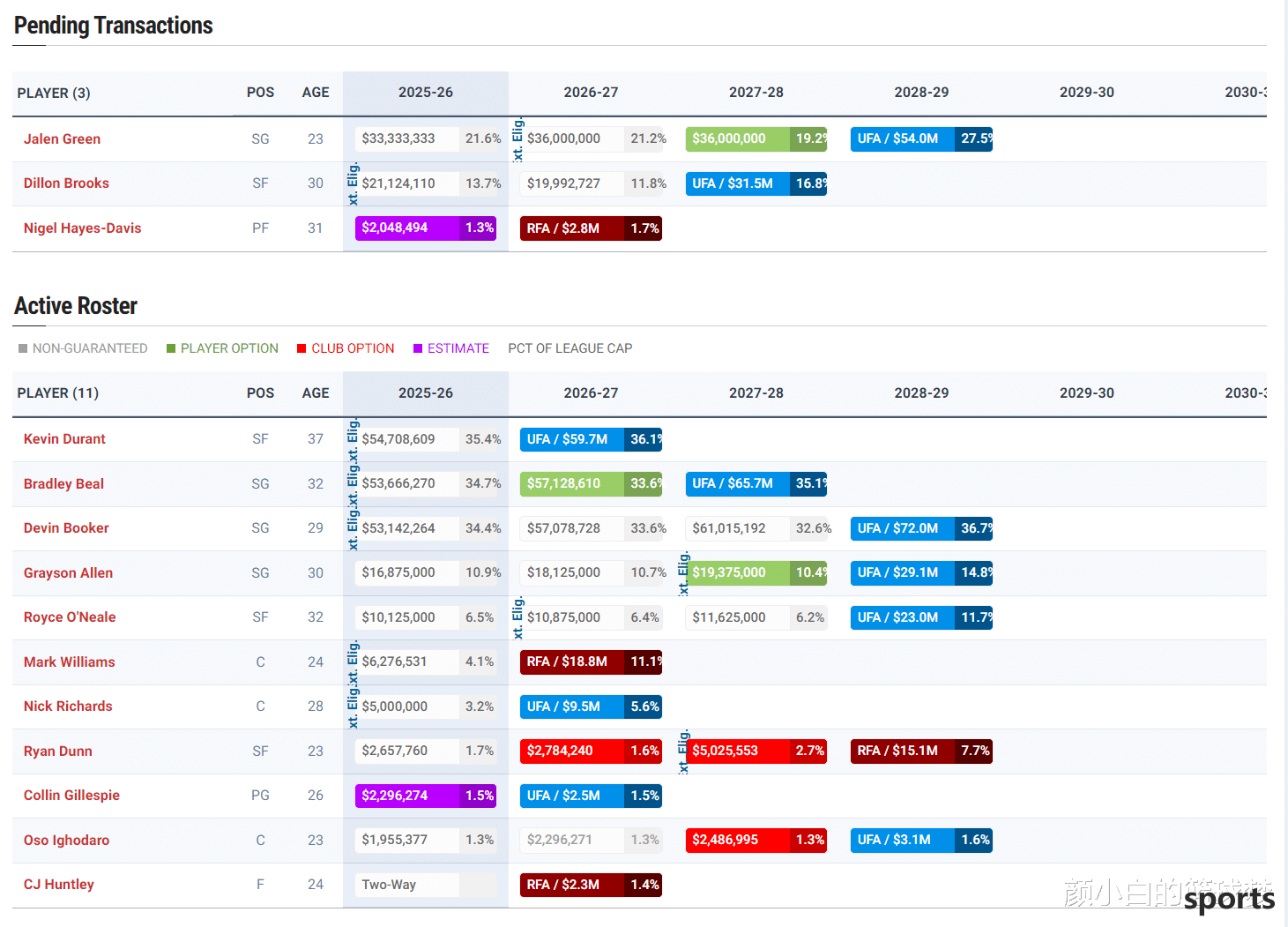The width and height of the screenshot is (1288, 927).
Task: Click the green Player Option legend swatch
Action: 171,348
